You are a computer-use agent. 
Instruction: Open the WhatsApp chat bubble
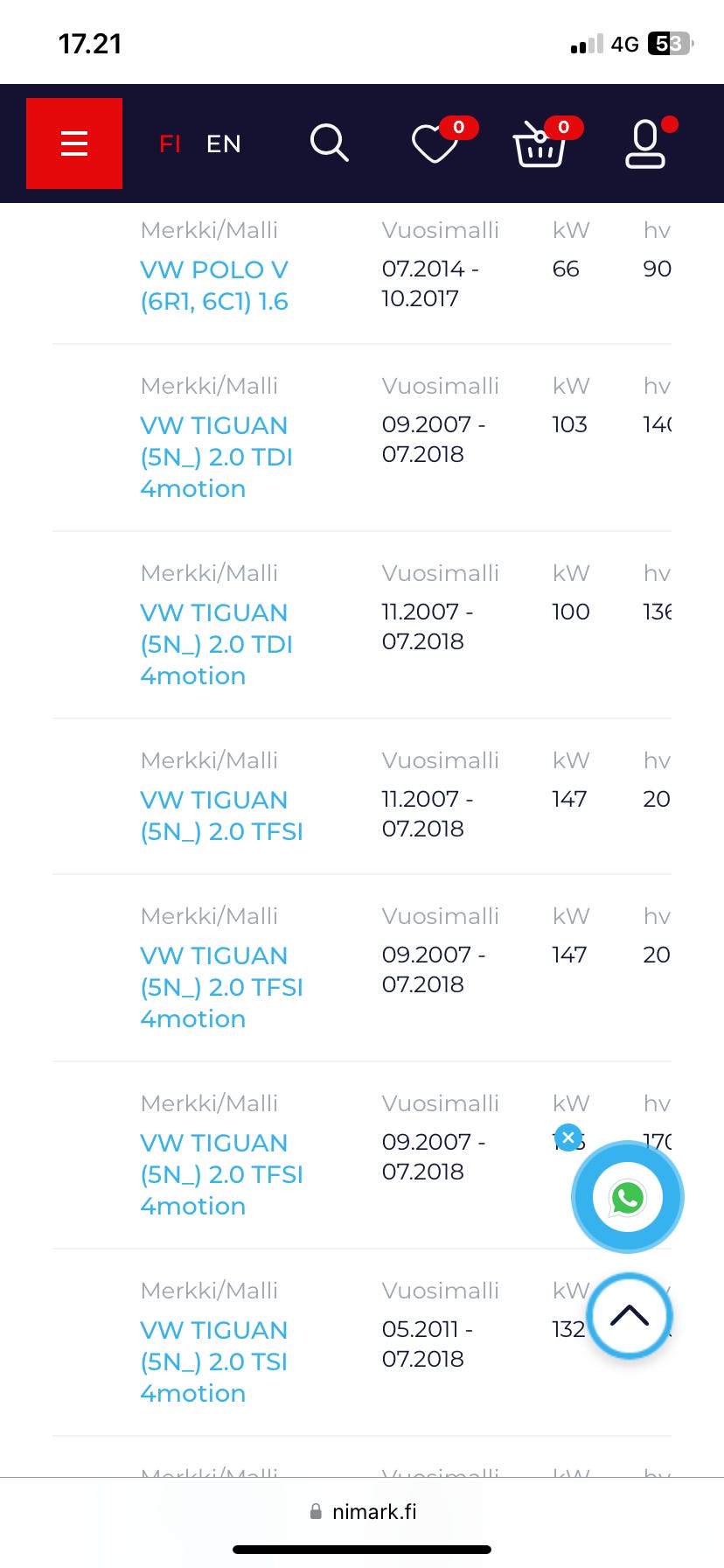tap(627, 1197)
